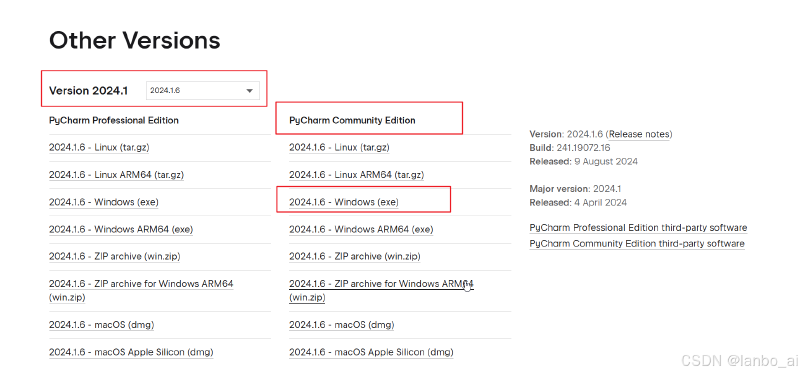The height and width of the screenshot is (374, 800).
Task: Download Community 2024.1.6 Linux ARM64 (tar.gz)
Action: coord(357,175)
